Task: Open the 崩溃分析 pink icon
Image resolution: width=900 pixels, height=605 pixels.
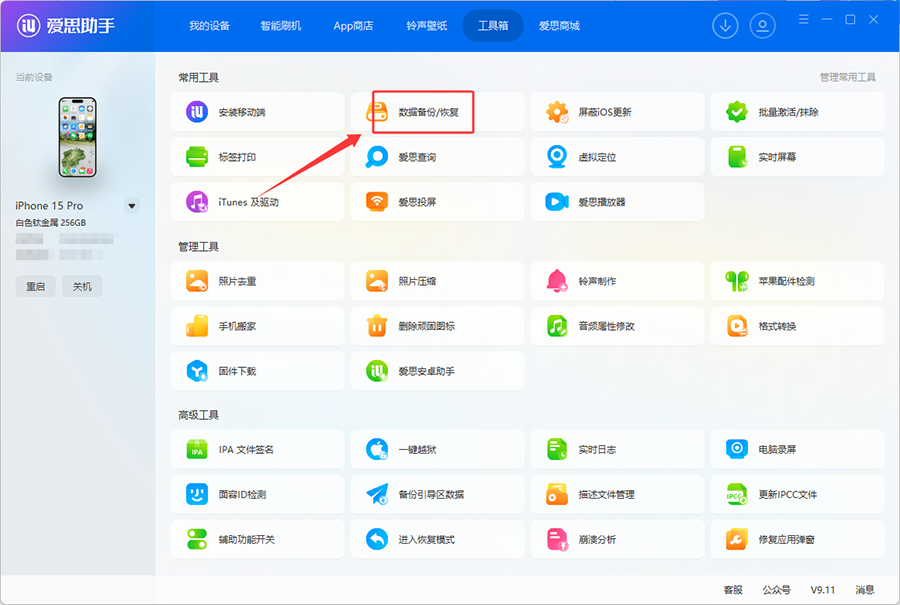Action: click(557, 539)
